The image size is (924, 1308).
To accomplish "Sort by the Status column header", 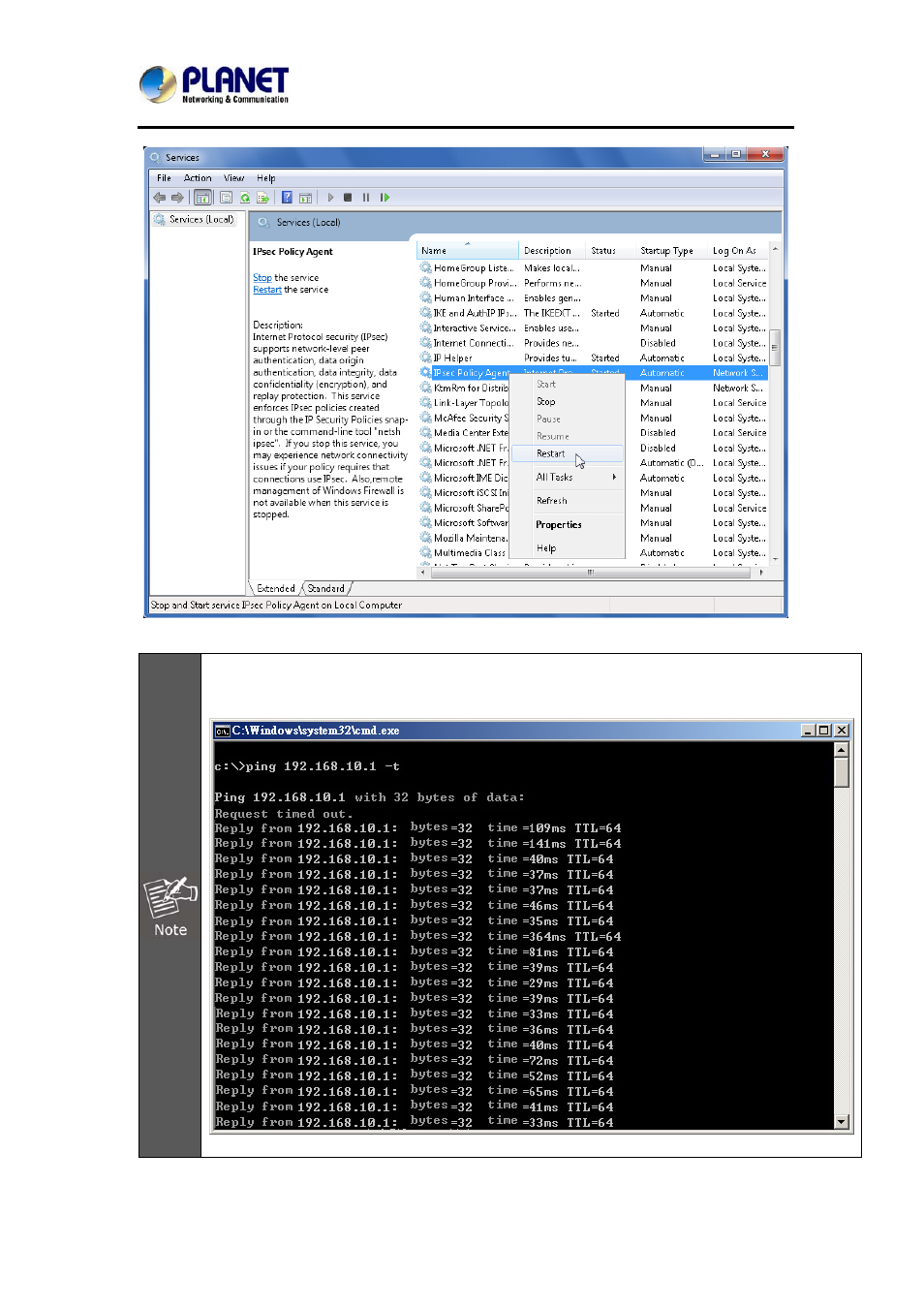I will (x=611, y=251).
